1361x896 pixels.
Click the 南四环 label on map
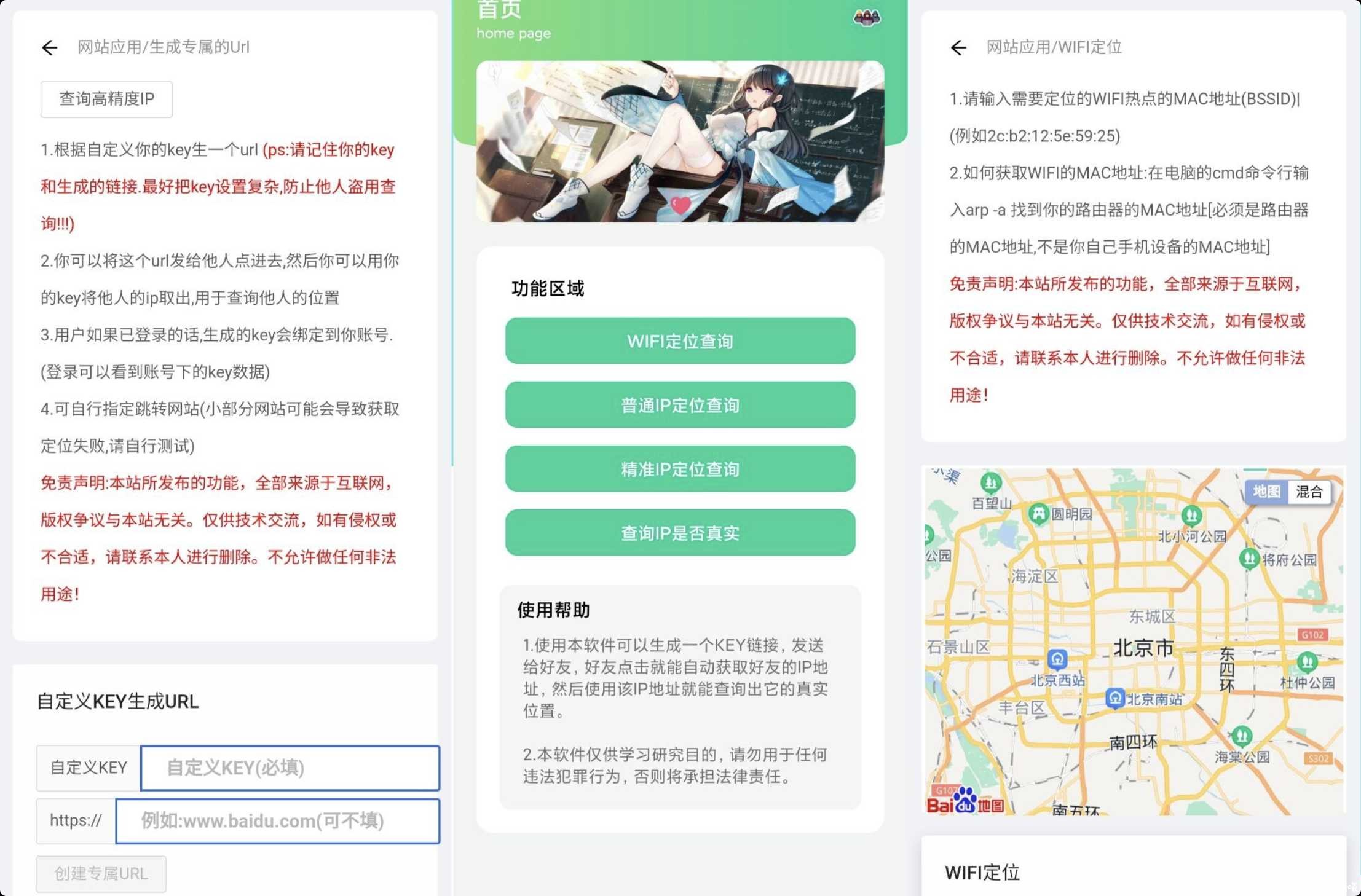click(x=1133, y=742)
